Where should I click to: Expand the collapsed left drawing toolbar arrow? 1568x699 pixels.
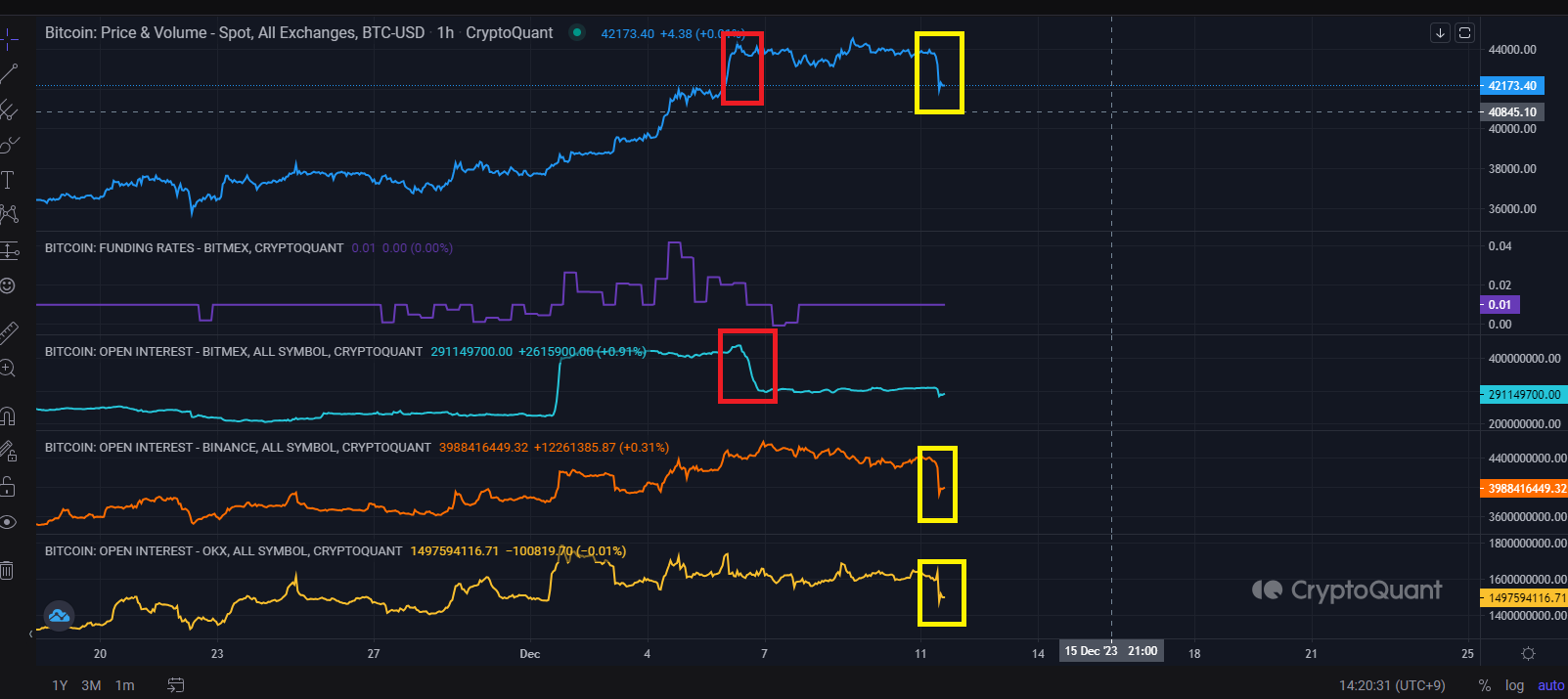30,633
